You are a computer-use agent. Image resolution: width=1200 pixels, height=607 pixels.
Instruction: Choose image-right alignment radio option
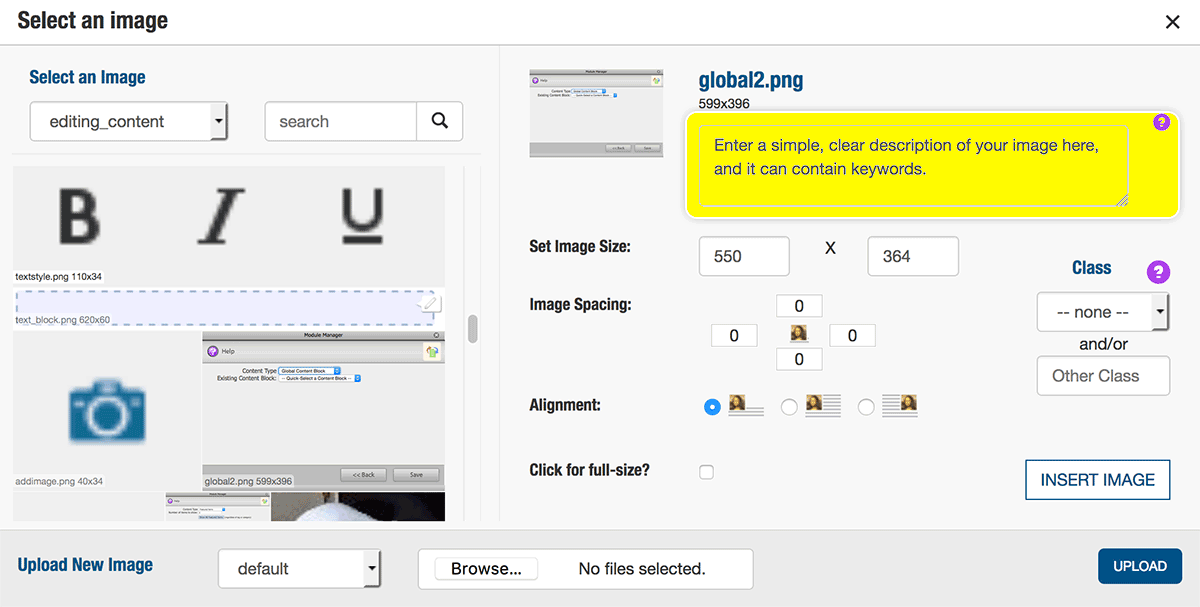click(866, 407)
